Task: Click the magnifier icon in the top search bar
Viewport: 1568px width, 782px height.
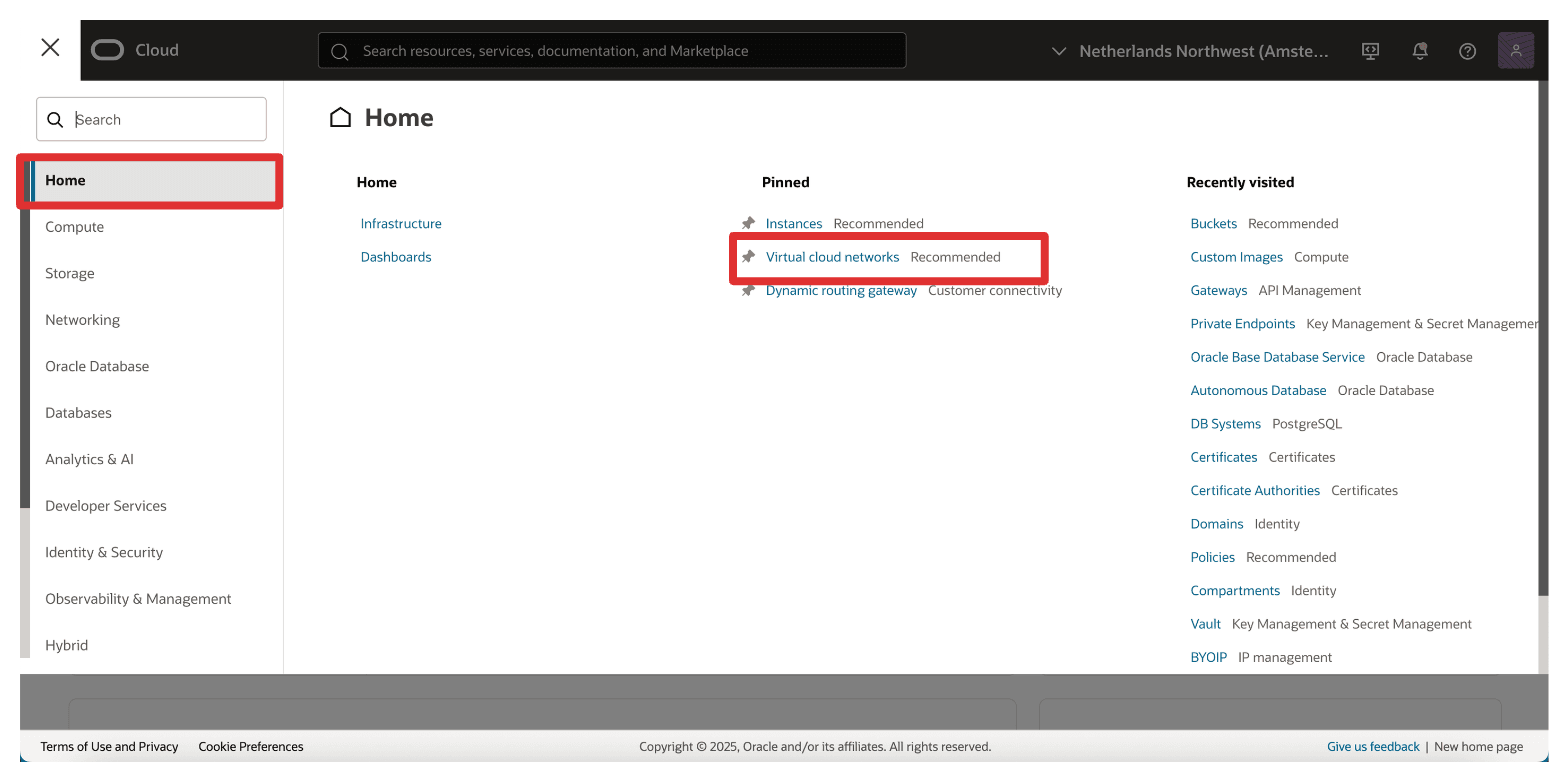Action: click(339, 51)
